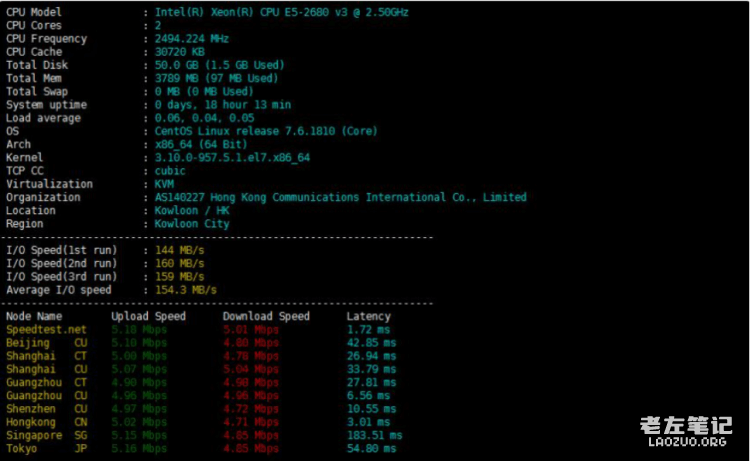Click the Latency column header
The width and height of the screenshot is (750, 461).
[x=368, y=316]
